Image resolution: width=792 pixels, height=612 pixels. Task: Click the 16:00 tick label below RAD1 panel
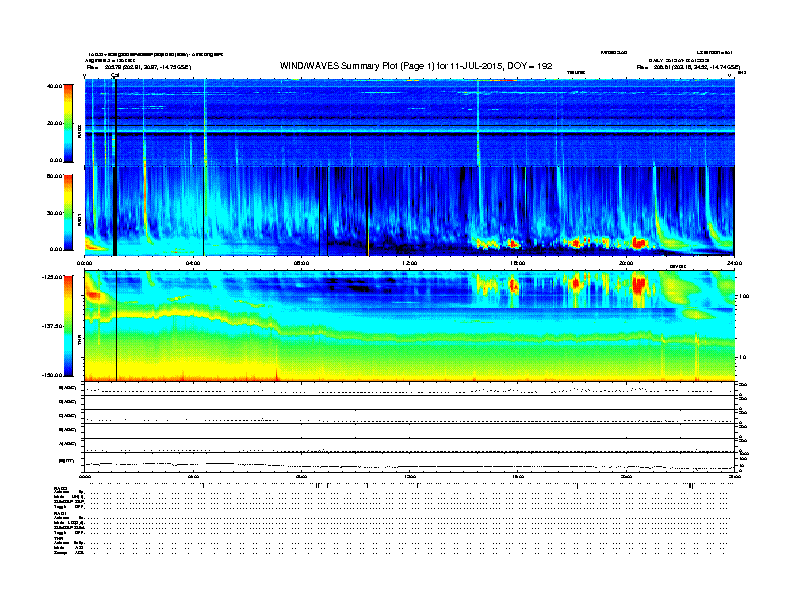pyautogui.click(x=518, y=263)
